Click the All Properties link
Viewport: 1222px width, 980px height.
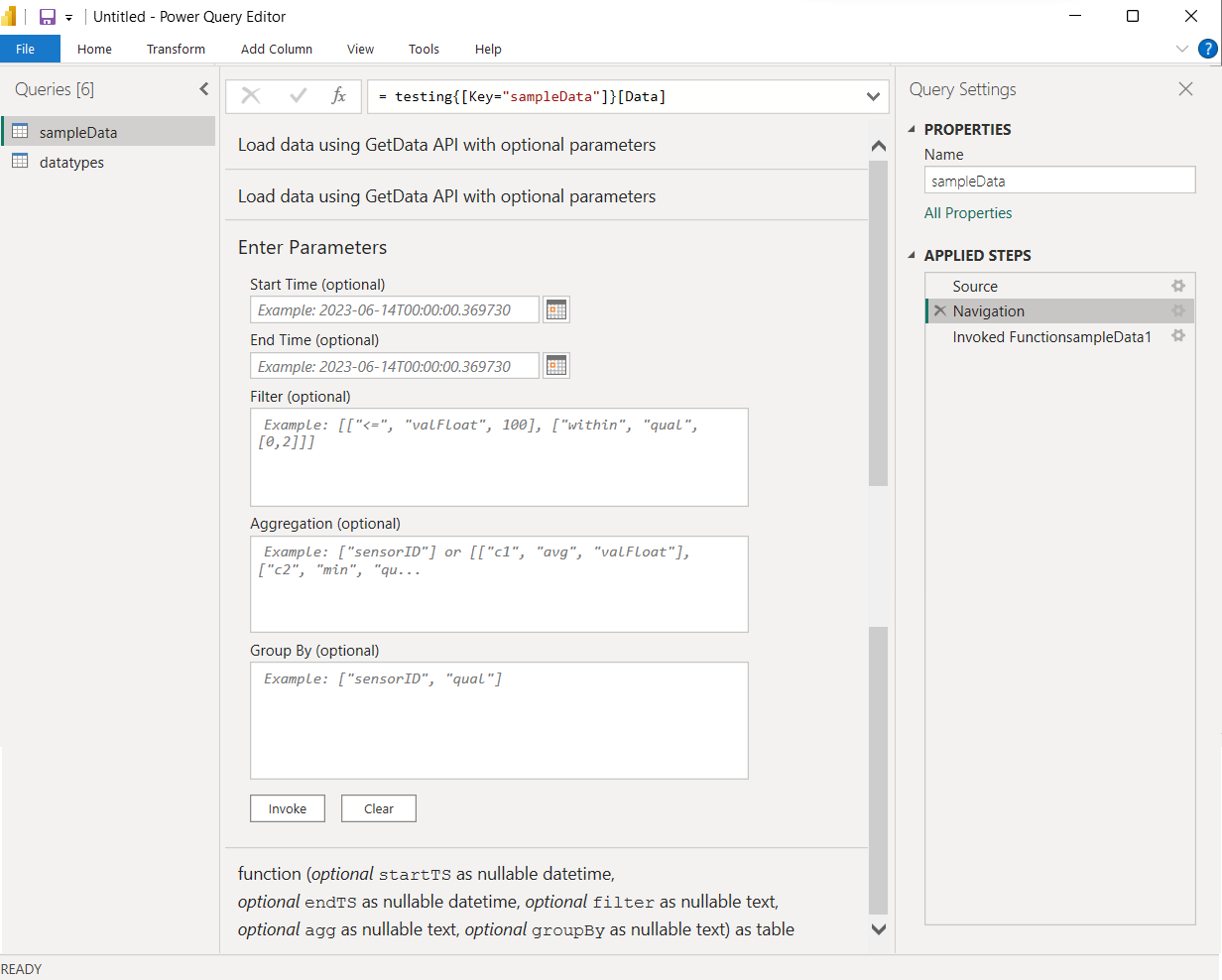[x=968, y=212]
